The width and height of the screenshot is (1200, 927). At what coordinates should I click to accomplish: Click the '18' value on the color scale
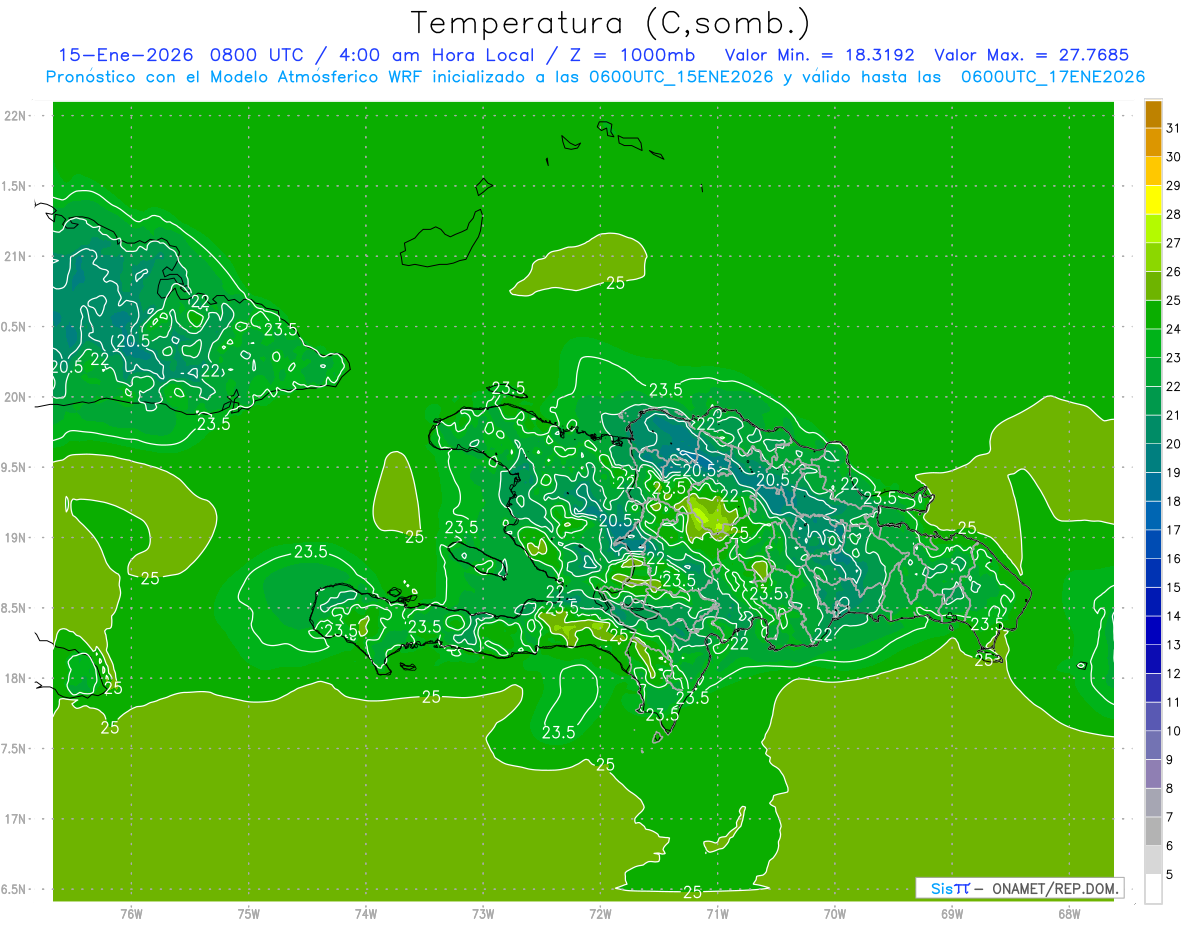pos(1174,501)
